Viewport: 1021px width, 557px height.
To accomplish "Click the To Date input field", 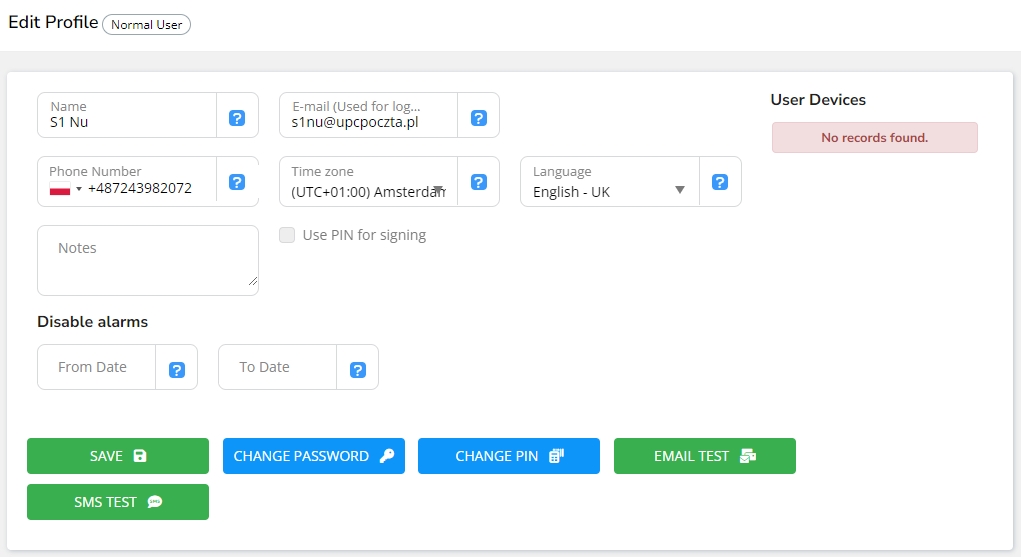I will tap(277, 367).
